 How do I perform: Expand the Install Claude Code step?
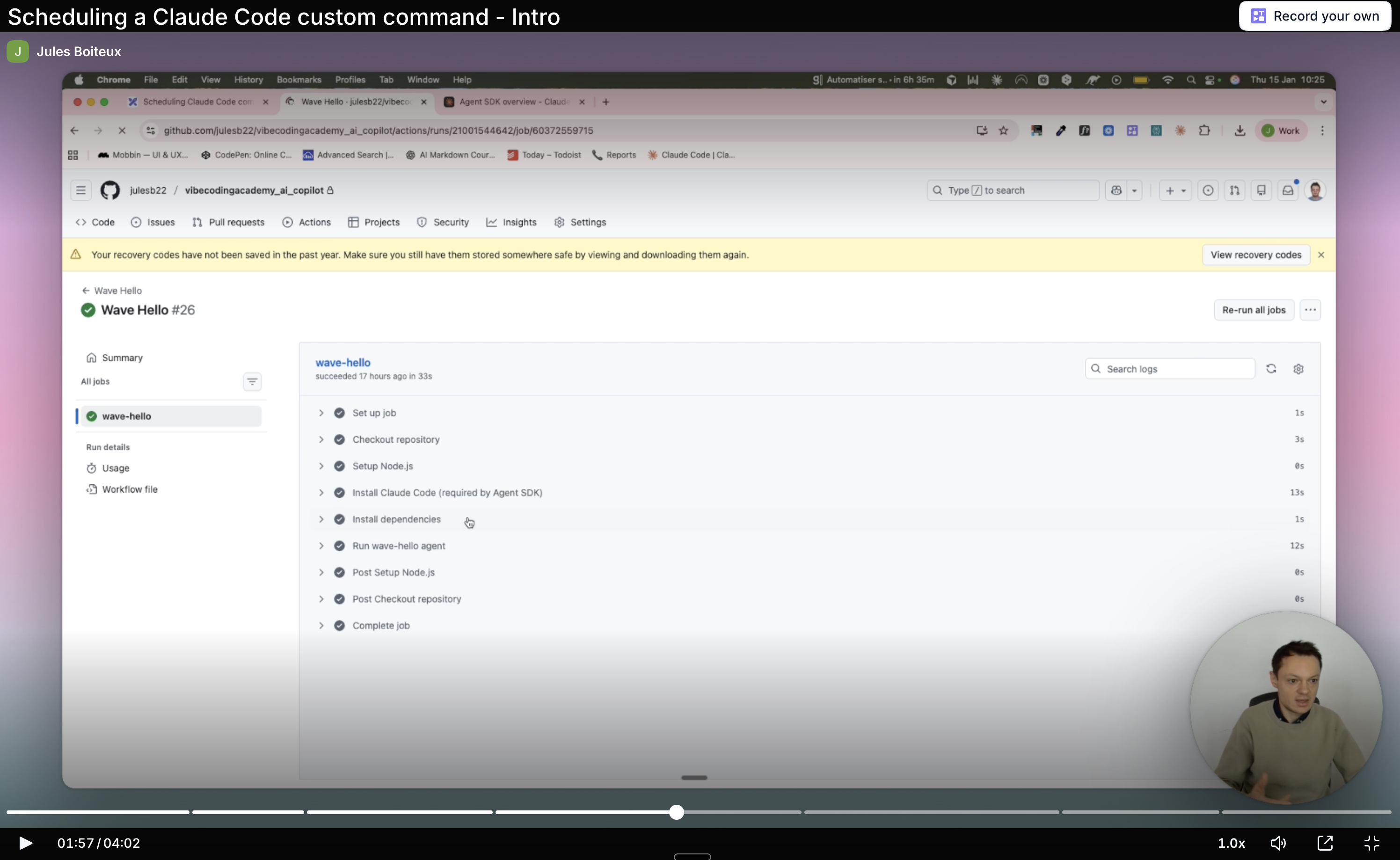coord(321,493)
